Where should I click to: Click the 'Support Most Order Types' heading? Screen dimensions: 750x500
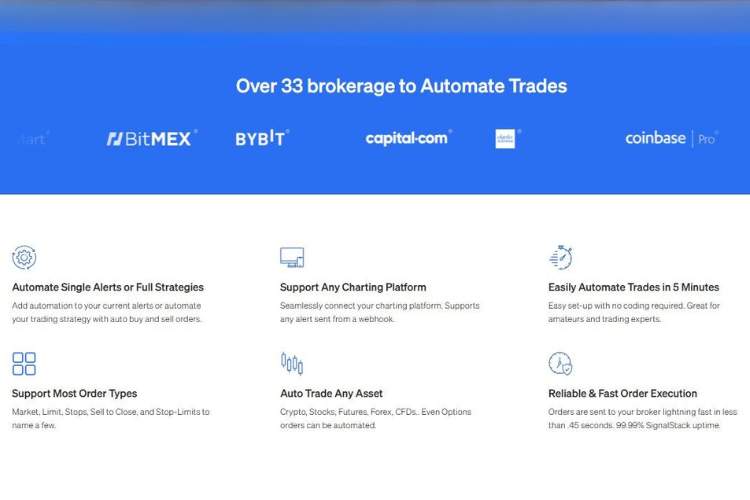(75, 393)
